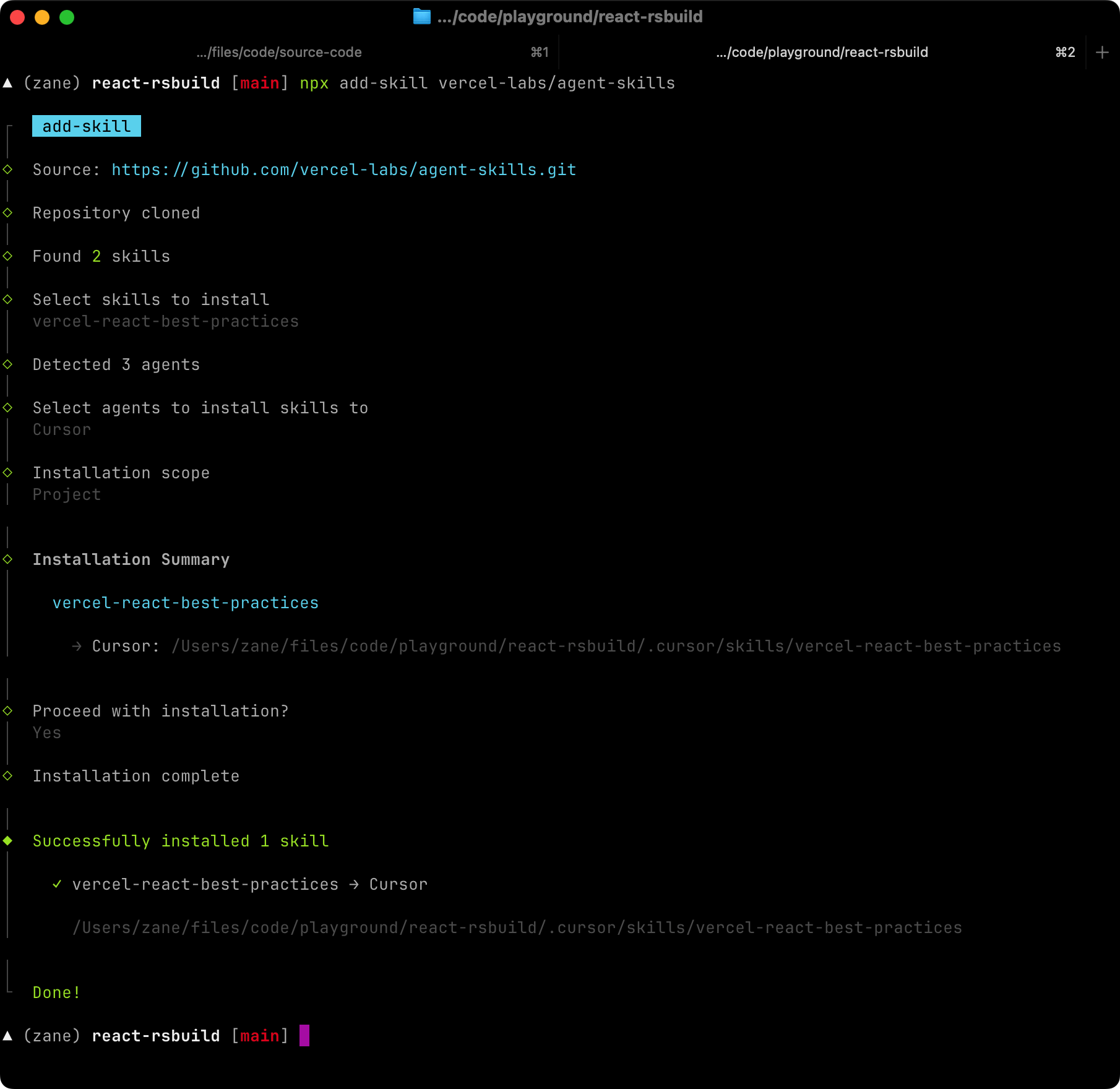Click 'Successfully installed 1 skill' message

pos(181,841)
